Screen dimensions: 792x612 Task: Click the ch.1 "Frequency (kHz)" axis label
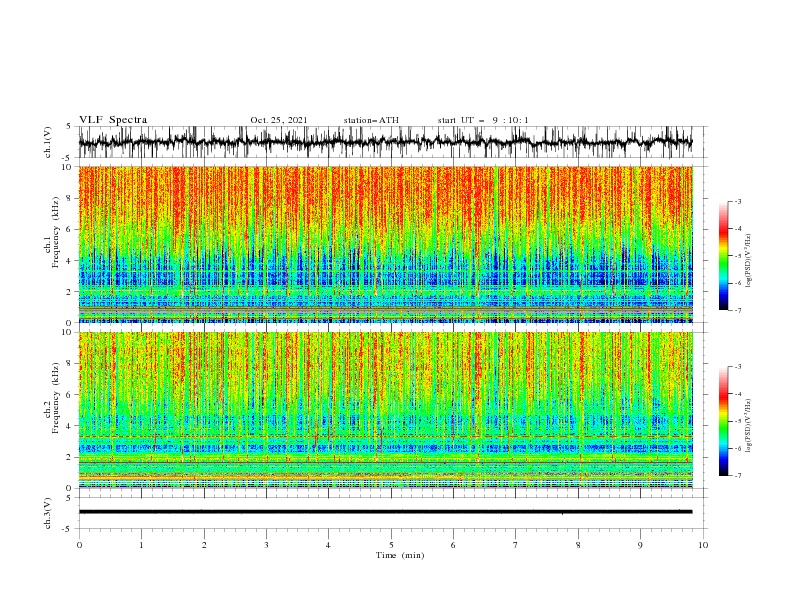[55, 232]
